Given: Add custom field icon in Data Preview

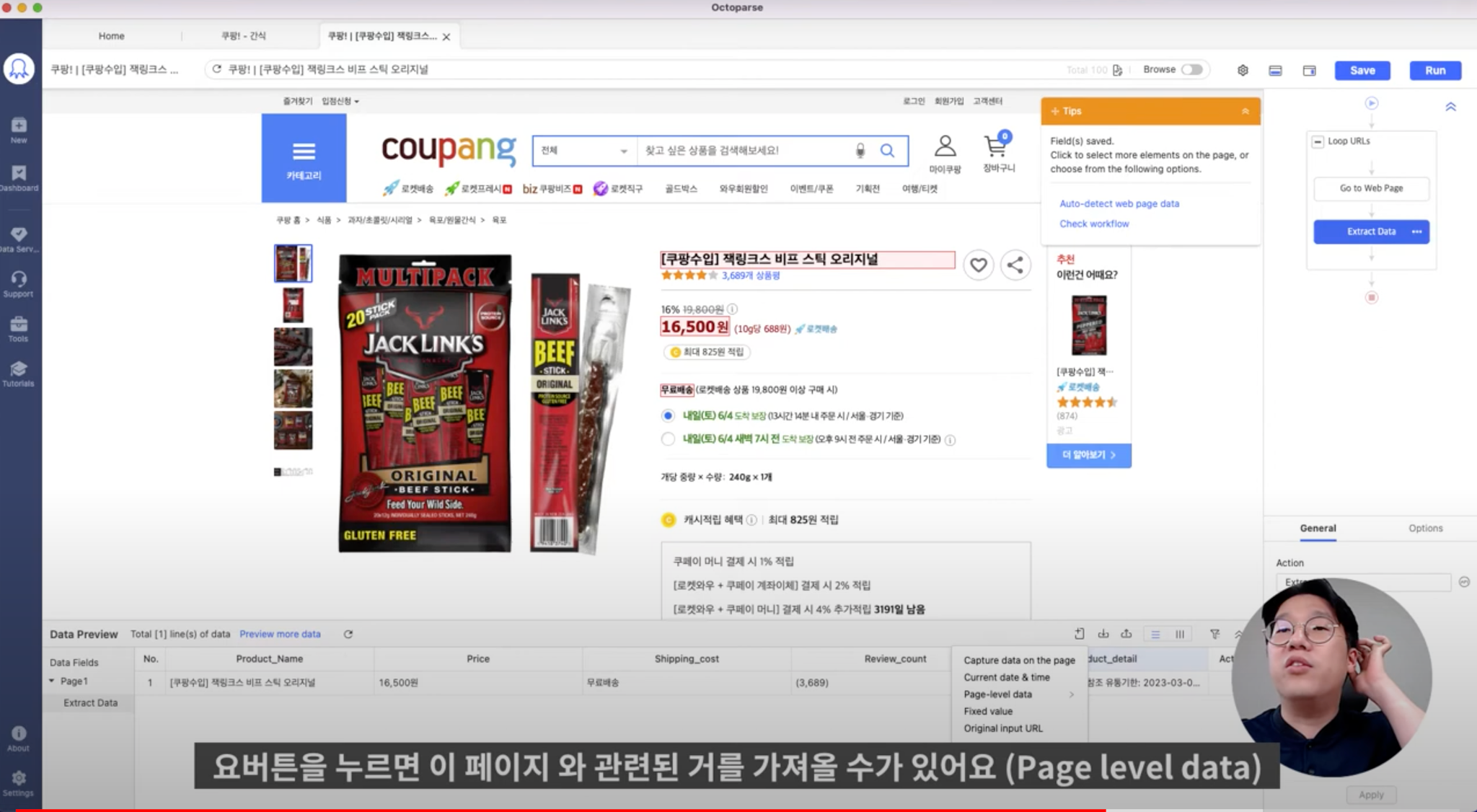Looking at the screenshot, I should coord(1080,634).
